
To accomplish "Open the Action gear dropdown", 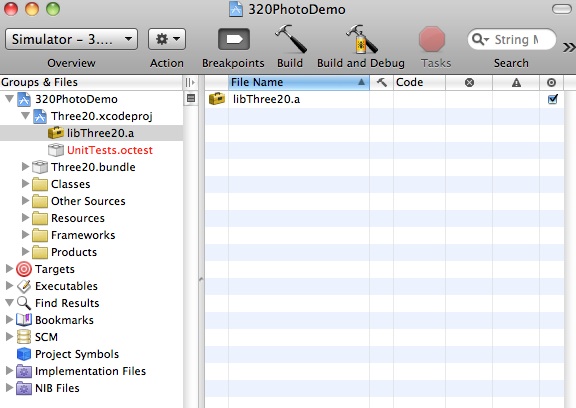I will point(167,39).
